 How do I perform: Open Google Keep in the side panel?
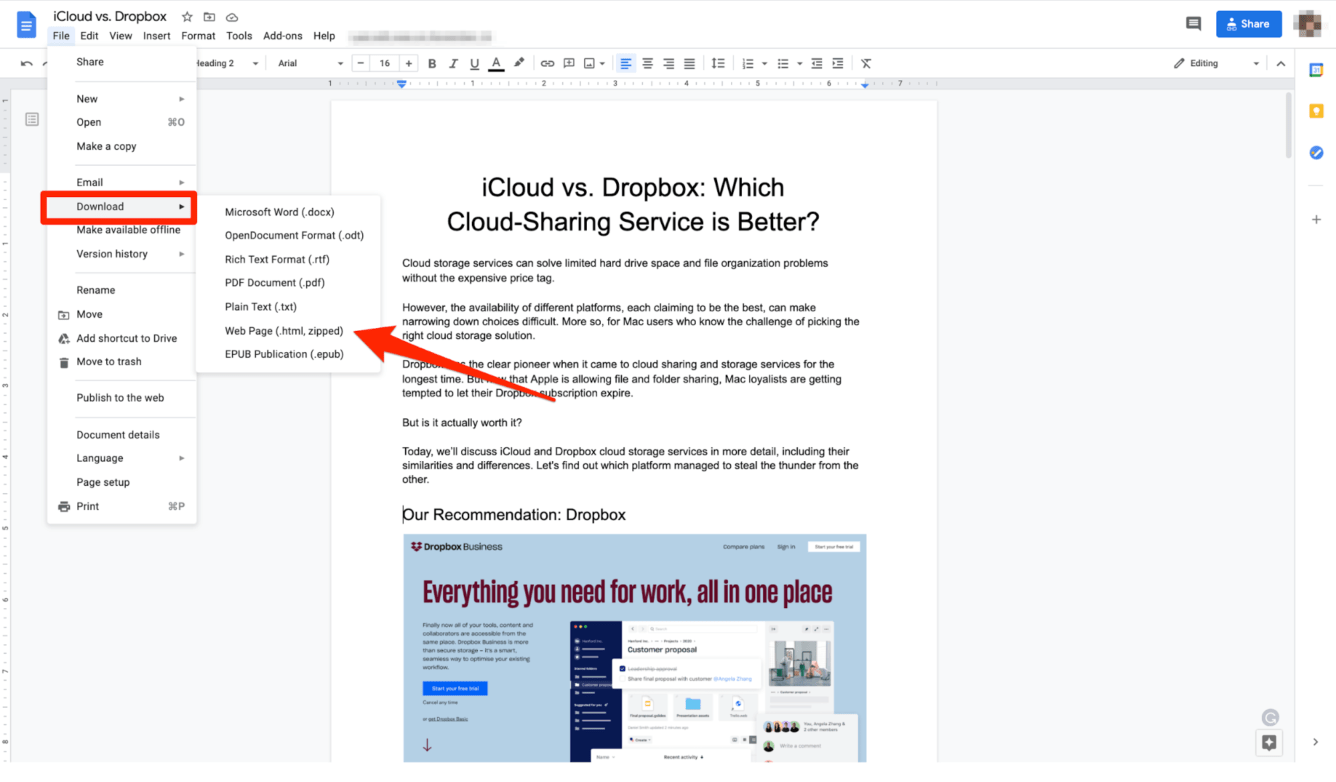[x=1316, y=110]
